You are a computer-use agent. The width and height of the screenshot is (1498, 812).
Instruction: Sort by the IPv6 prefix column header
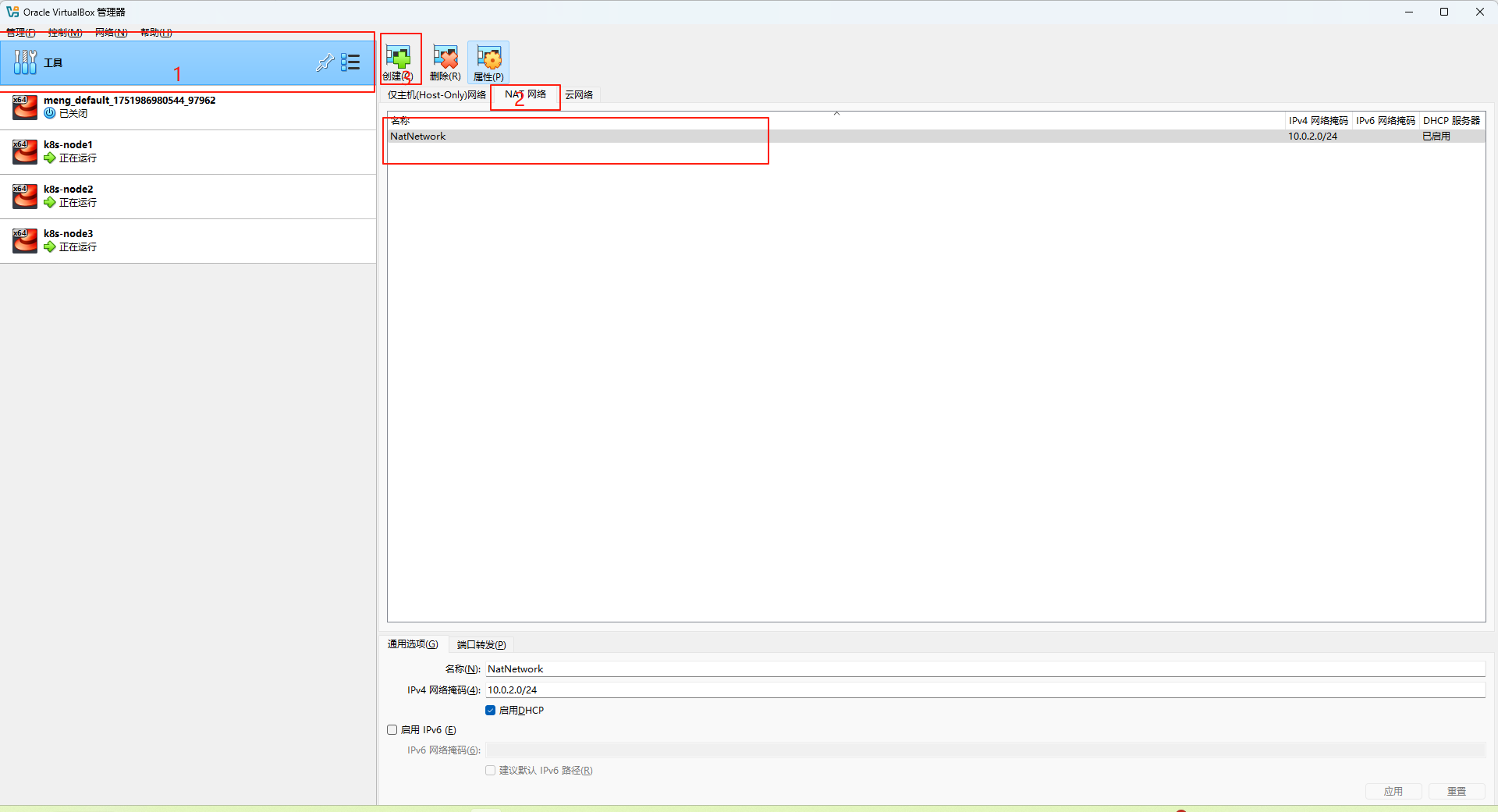coord(1386,121)
